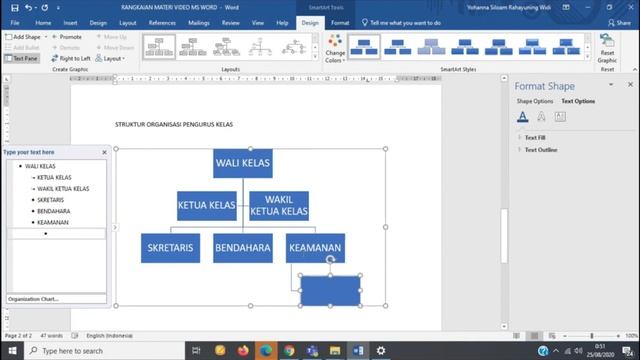Click Text Effects icon in Format Shape
The width and height of the screenshot is (640, 360).
click(x=541, y=117)
